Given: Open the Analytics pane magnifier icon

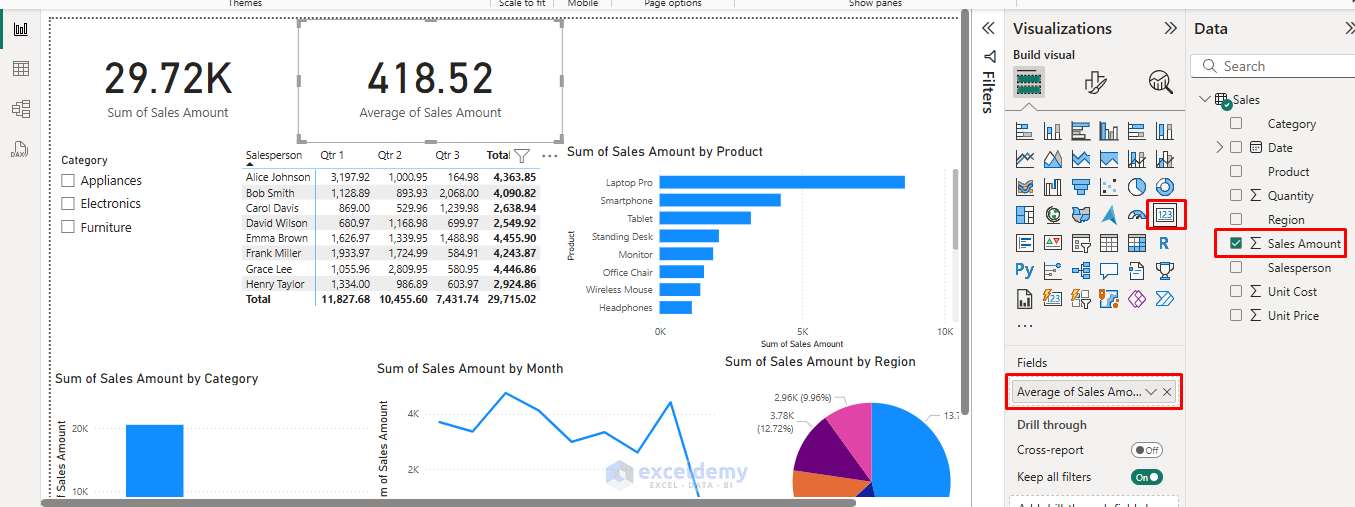Looking at the screenshot, I should 1160,82.
